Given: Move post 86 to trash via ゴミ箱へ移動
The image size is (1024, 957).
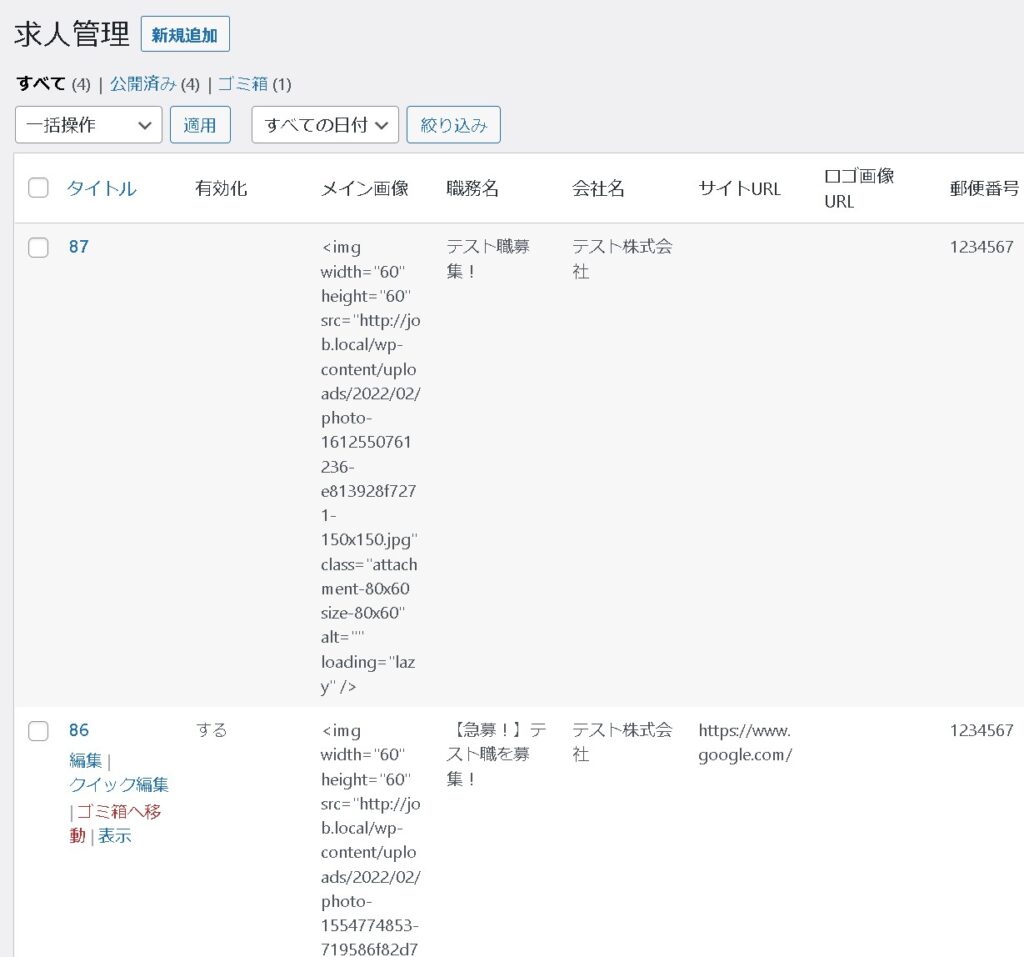Looking at the screenshot, I should (x=118, y=811).
